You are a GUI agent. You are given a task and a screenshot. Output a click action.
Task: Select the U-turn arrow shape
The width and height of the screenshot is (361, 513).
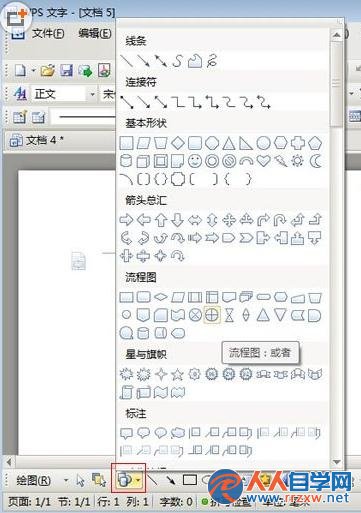pos(280,220)
